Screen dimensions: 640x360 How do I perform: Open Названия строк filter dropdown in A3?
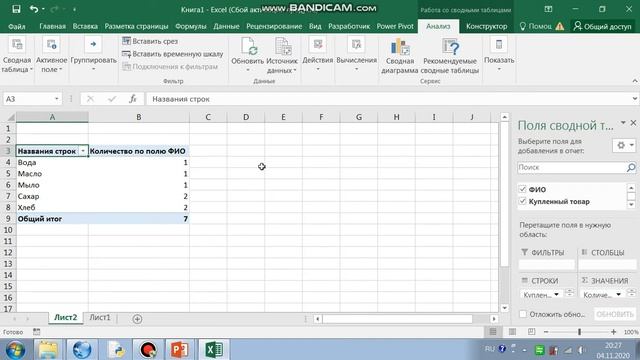pos(83,151)
